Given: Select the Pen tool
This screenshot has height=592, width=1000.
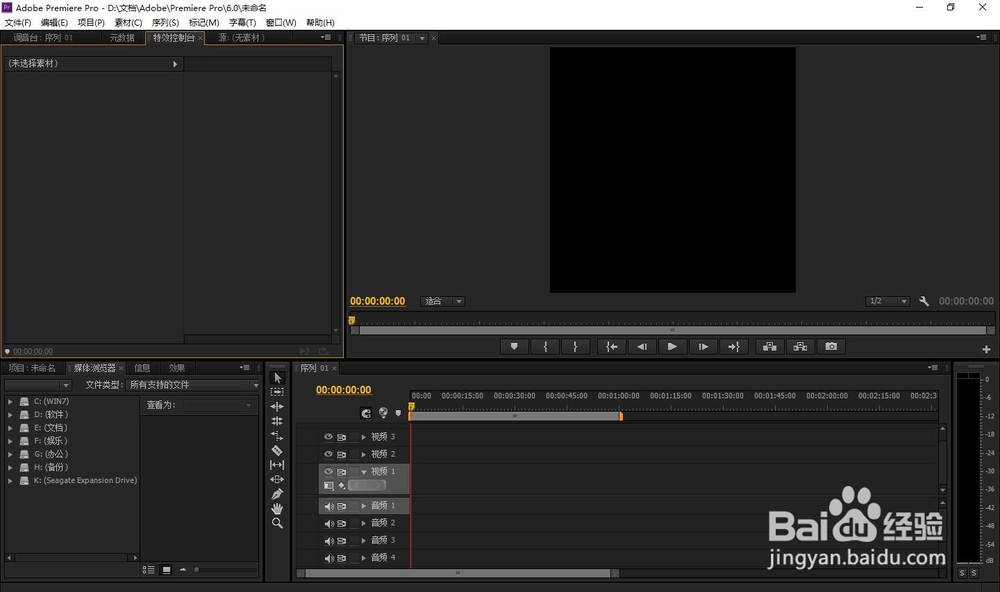Looking at the screenshot, I should click(277, 494).
